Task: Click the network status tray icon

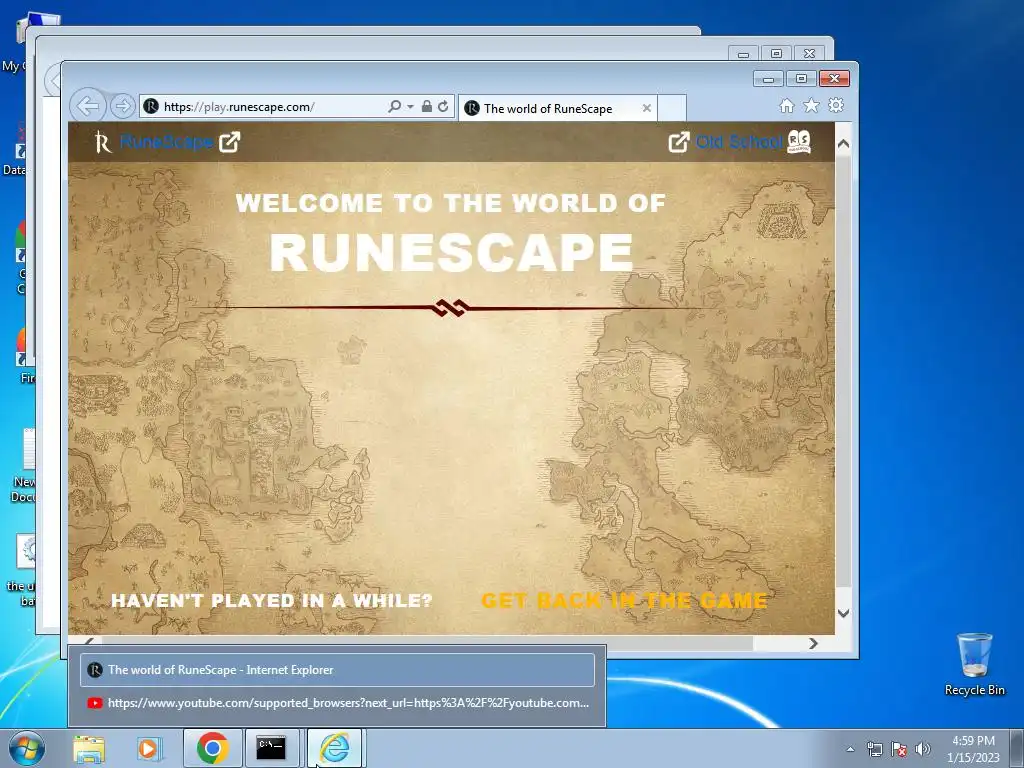Action: pos(874,749)
